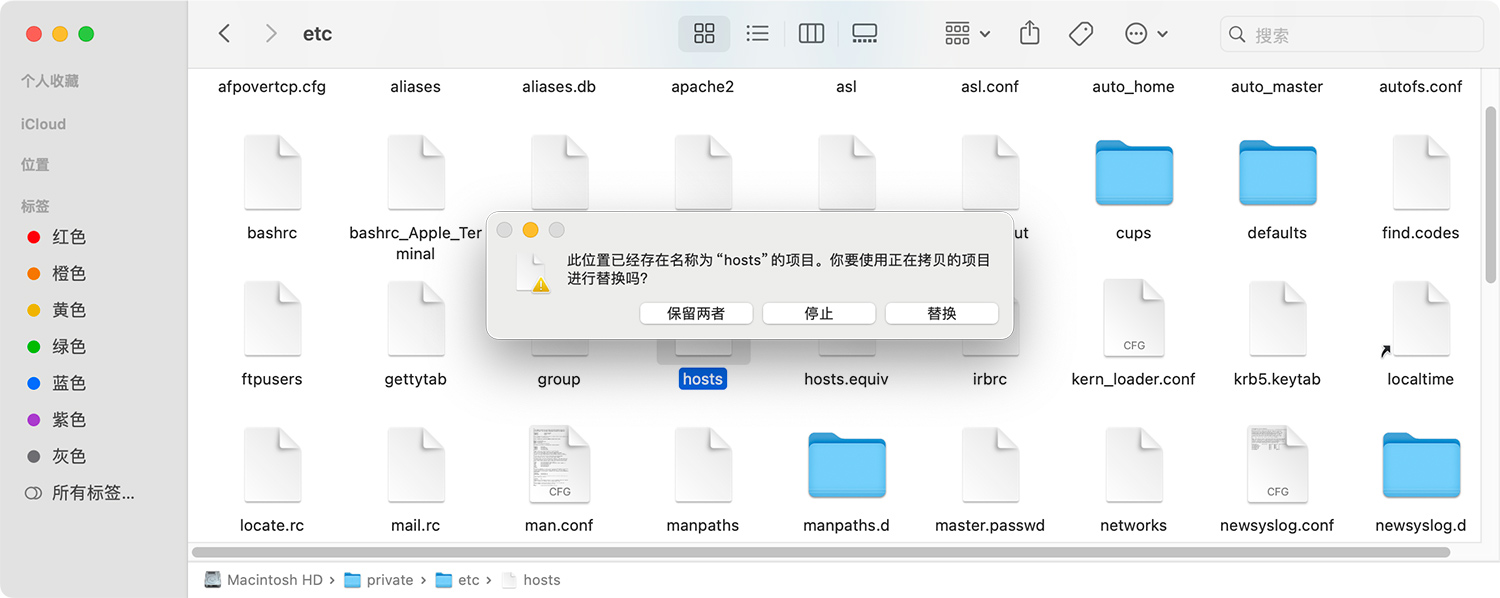The height and width of the screenshot is (598, 1500).
Task: Navigate to private in the path bar
Action: tap(388, 580)
